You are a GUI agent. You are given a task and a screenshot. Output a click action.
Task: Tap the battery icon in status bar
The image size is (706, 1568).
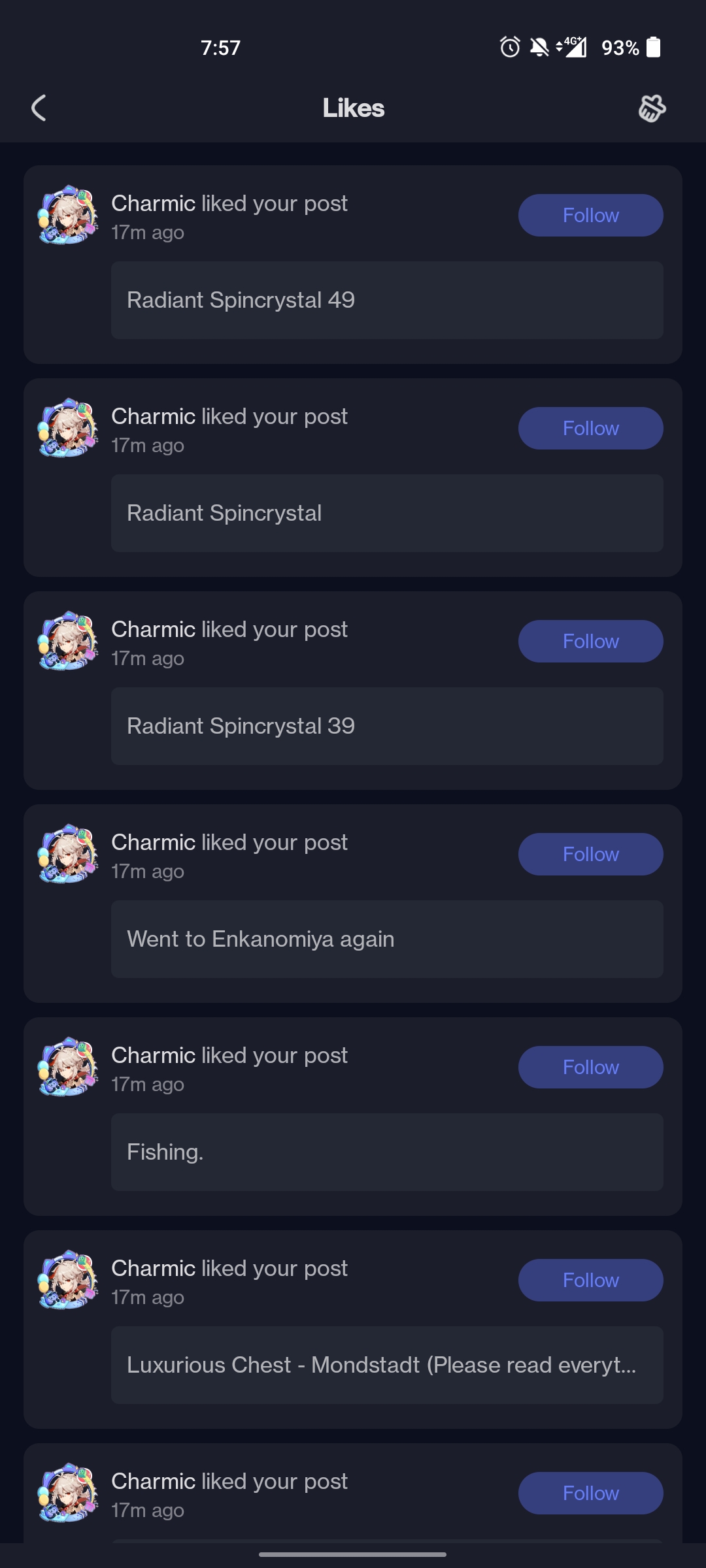coord(653,47)
